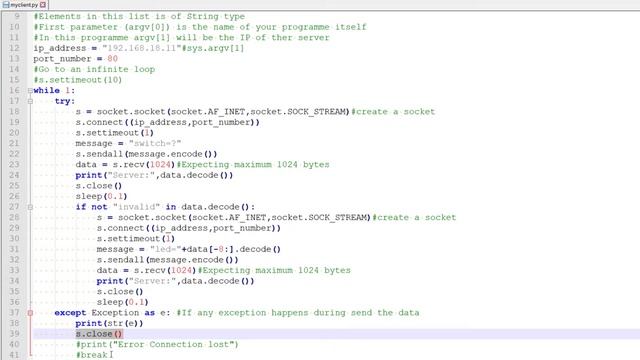Click the 'try:' keyword on line 17
The width and height of the screenshot is (640, 360).
point(65,101)
